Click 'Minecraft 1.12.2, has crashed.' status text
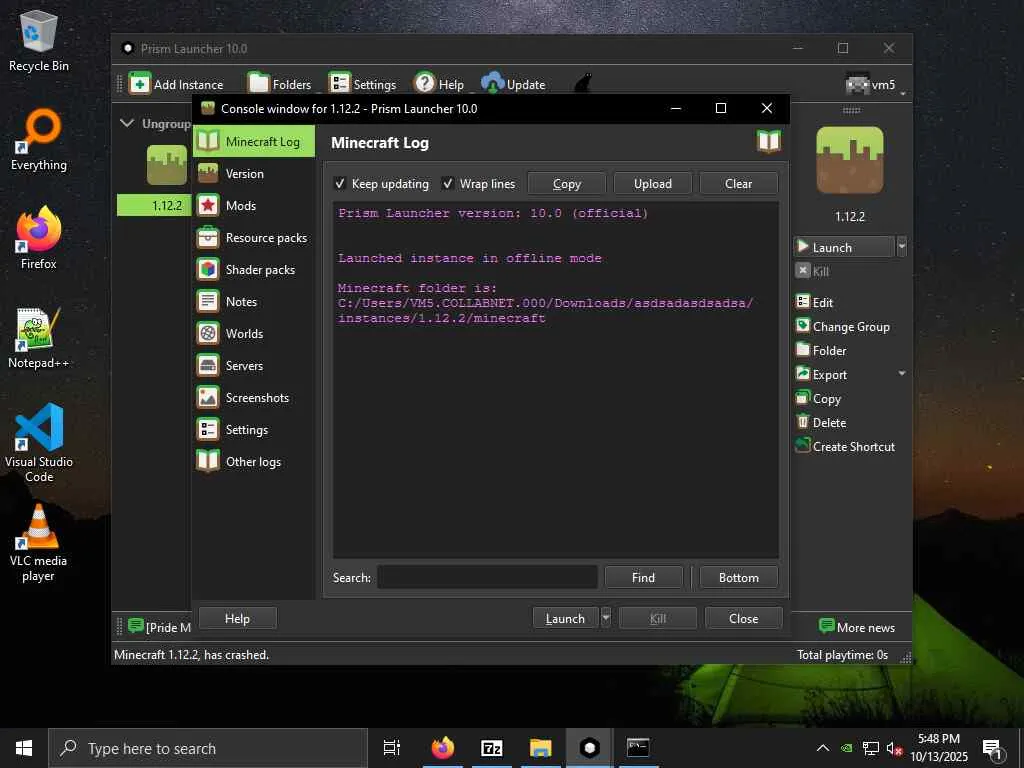The height and width of the screenshot is (768, 1024). click(x=191, y=654)
